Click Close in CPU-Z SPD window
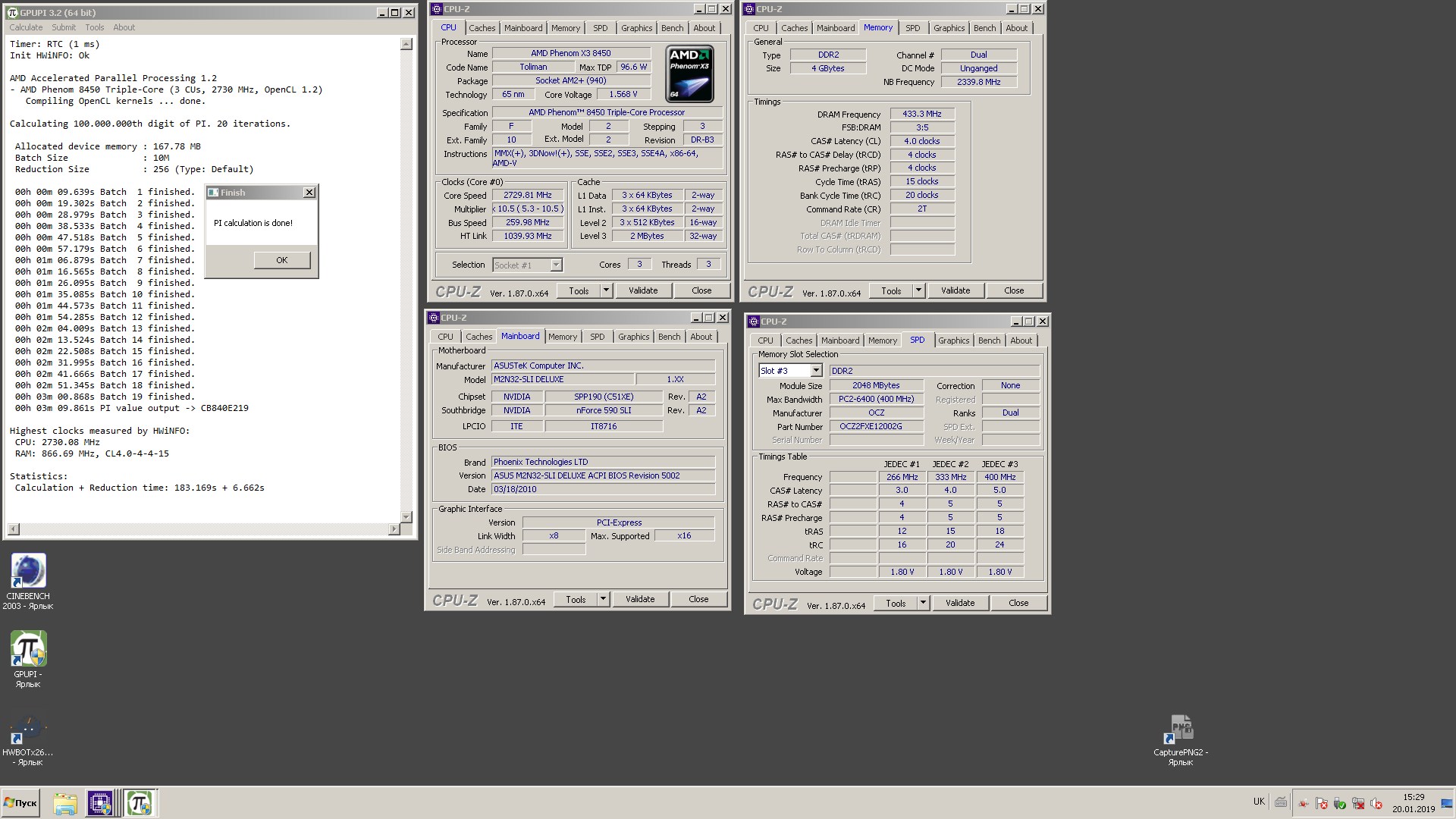The height and width of the screenshot is (819, 1456). 1018,603
